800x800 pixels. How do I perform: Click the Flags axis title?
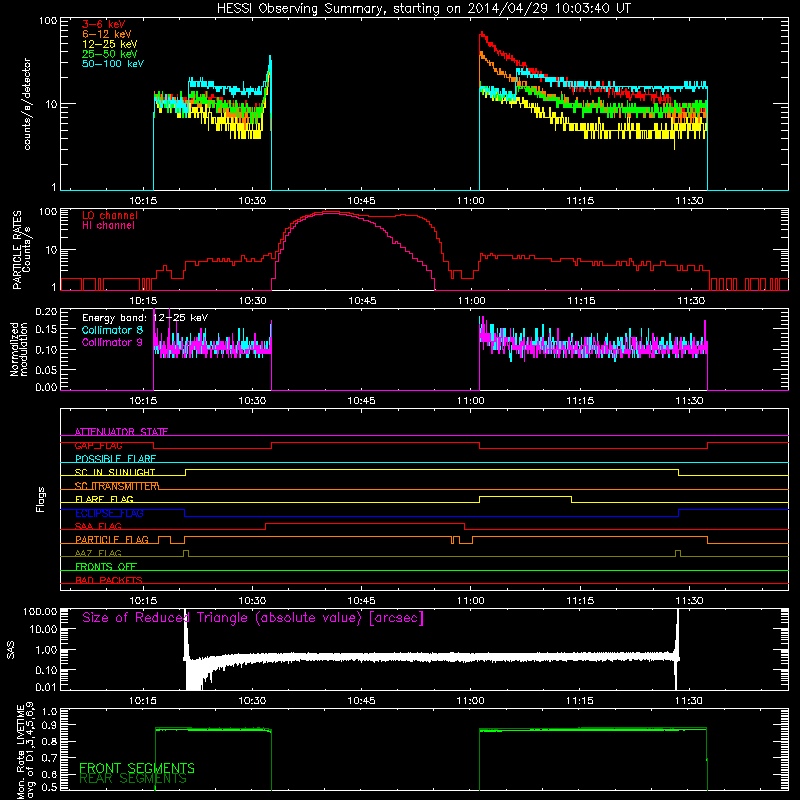pyautogui.click(x=41, y=499)
